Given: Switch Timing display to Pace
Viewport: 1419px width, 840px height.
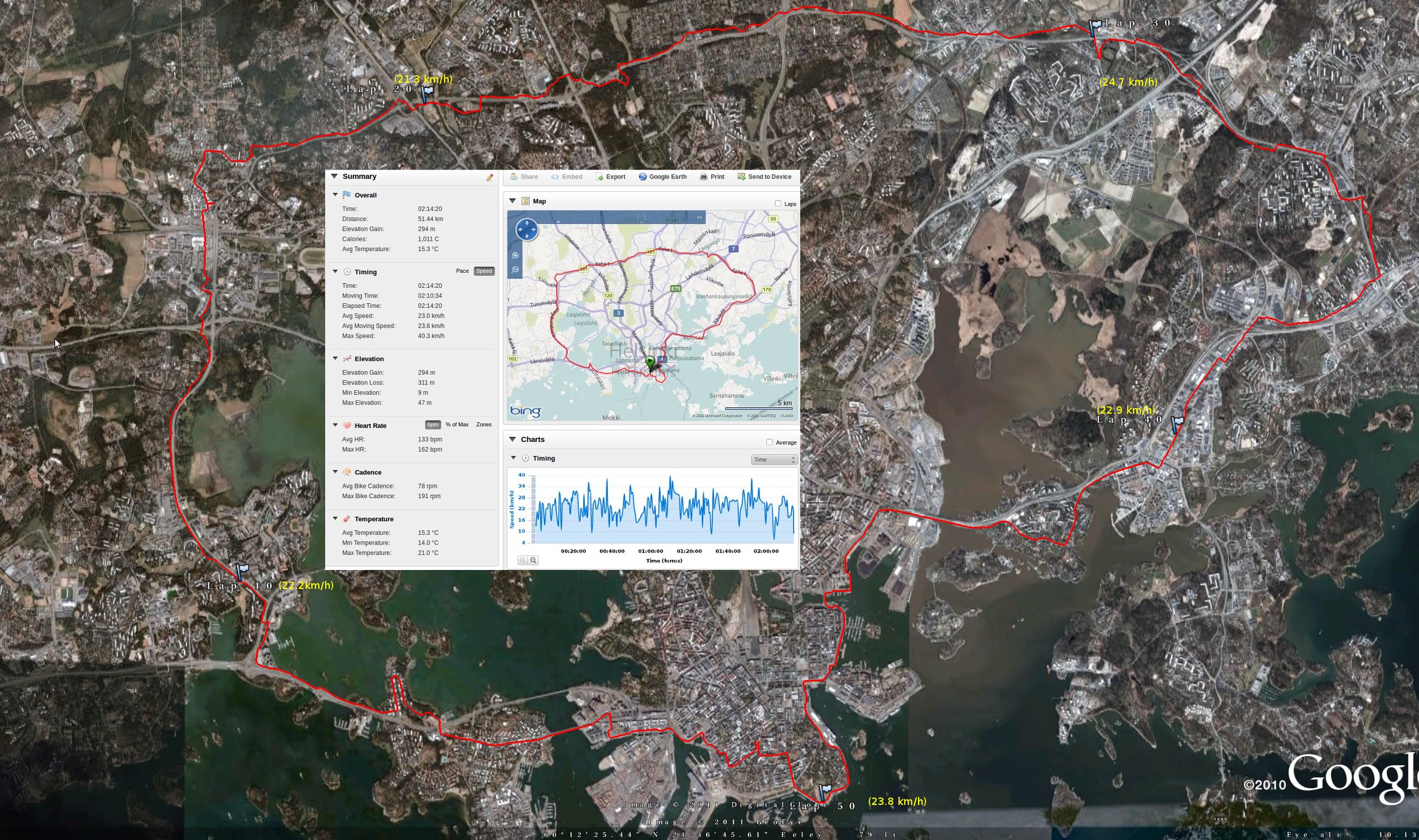Looking at the screenshot, I should click(462, 271).
